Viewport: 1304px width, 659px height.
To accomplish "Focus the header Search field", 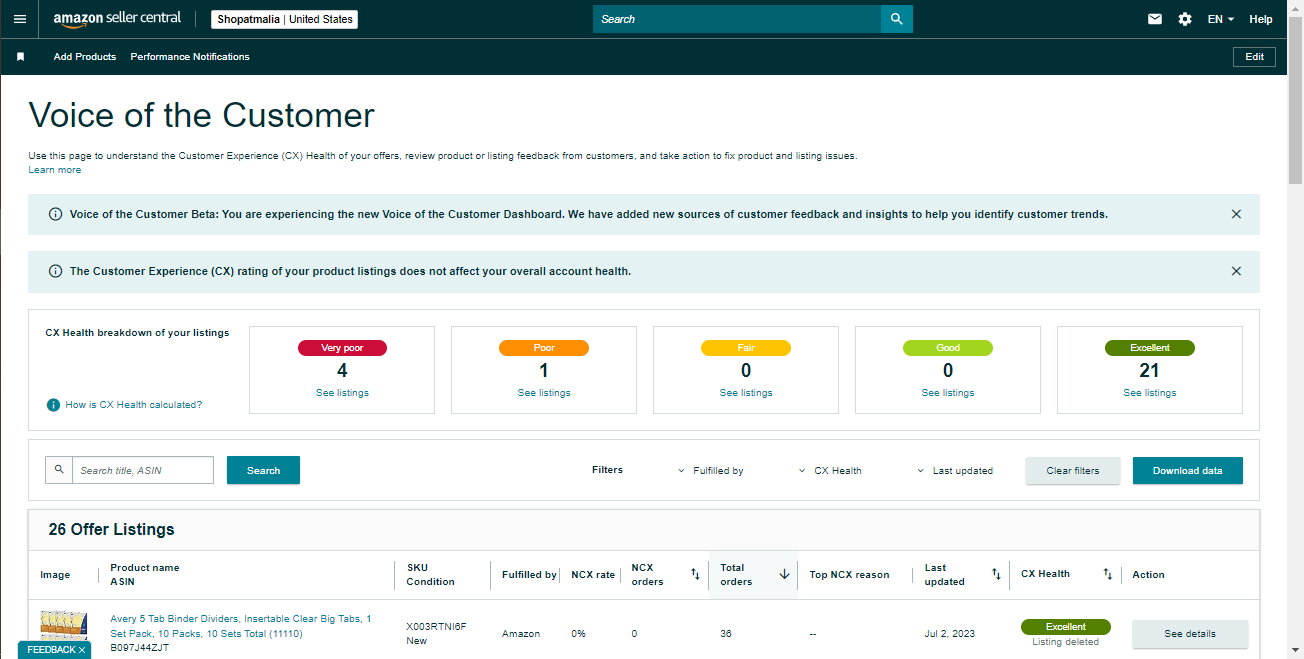I will click(737, 19).
